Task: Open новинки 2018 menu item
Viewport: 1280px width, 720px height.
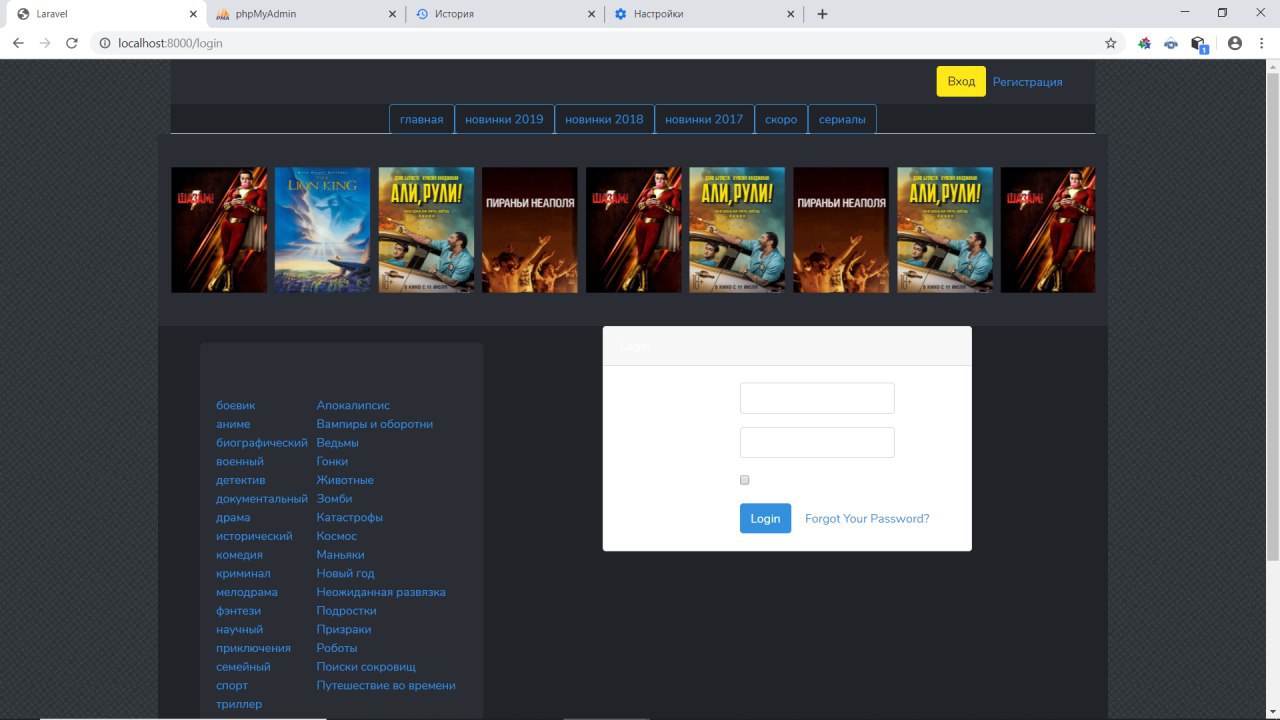Action: pyautogui.click(x=604, y=119)
